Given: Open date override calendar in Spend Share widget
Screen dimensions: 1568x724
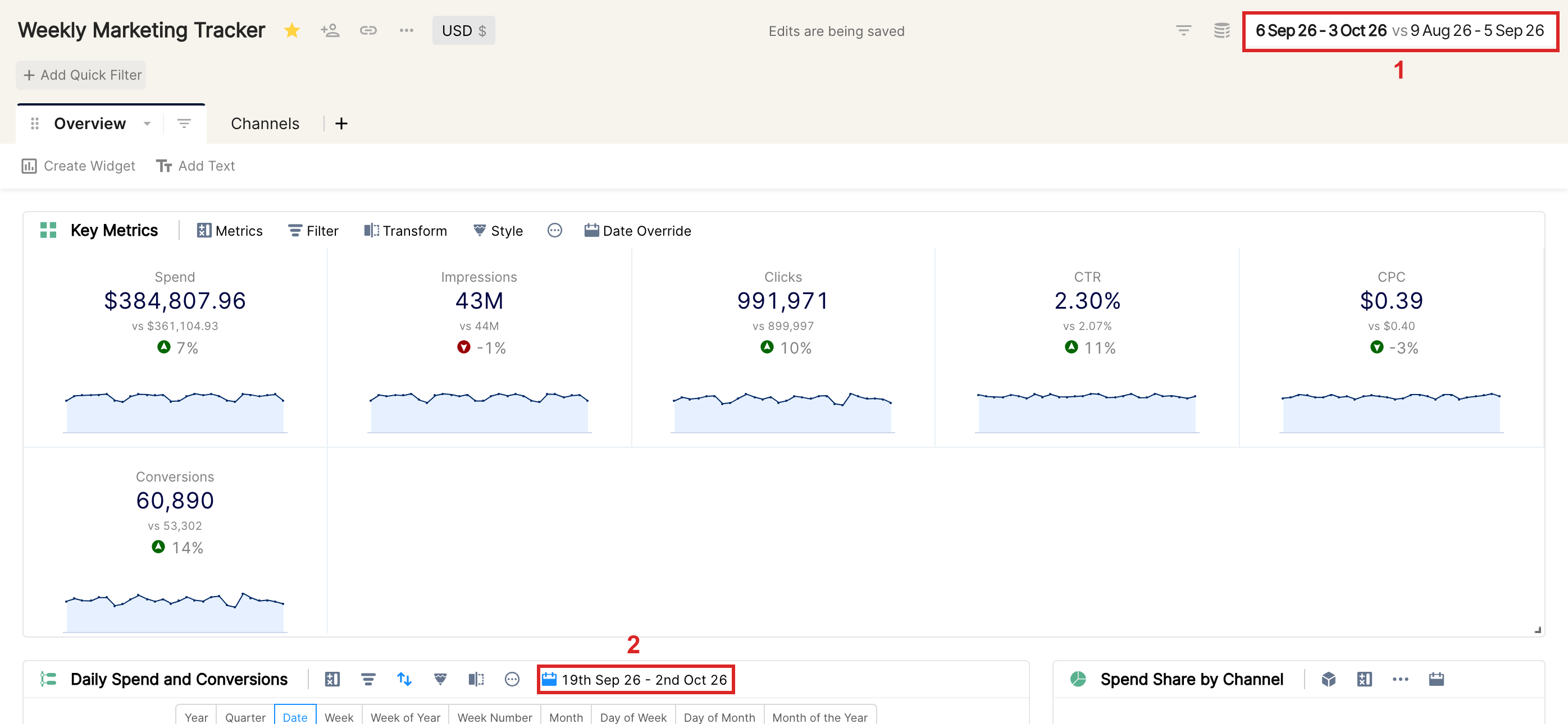Looking at the screenshot, I should pos(1437,679).
